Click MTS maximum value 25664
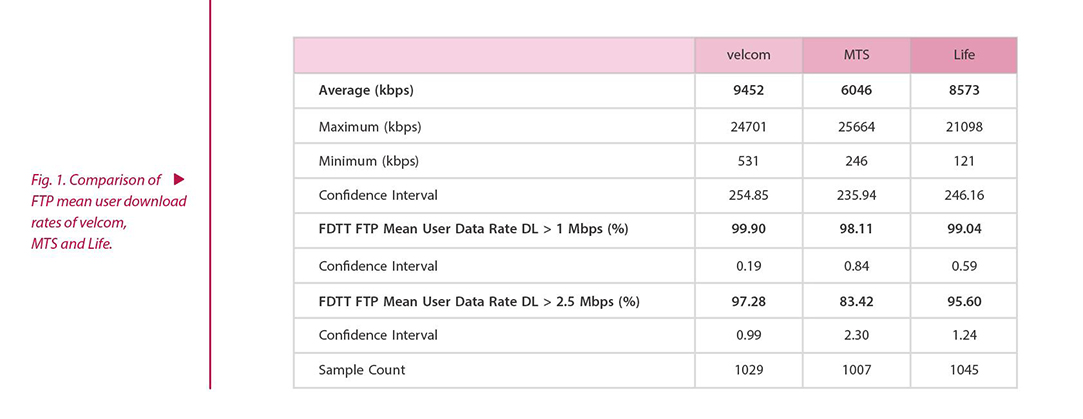The width and height of the screenshot is (1083, 419). coord(856,126)
